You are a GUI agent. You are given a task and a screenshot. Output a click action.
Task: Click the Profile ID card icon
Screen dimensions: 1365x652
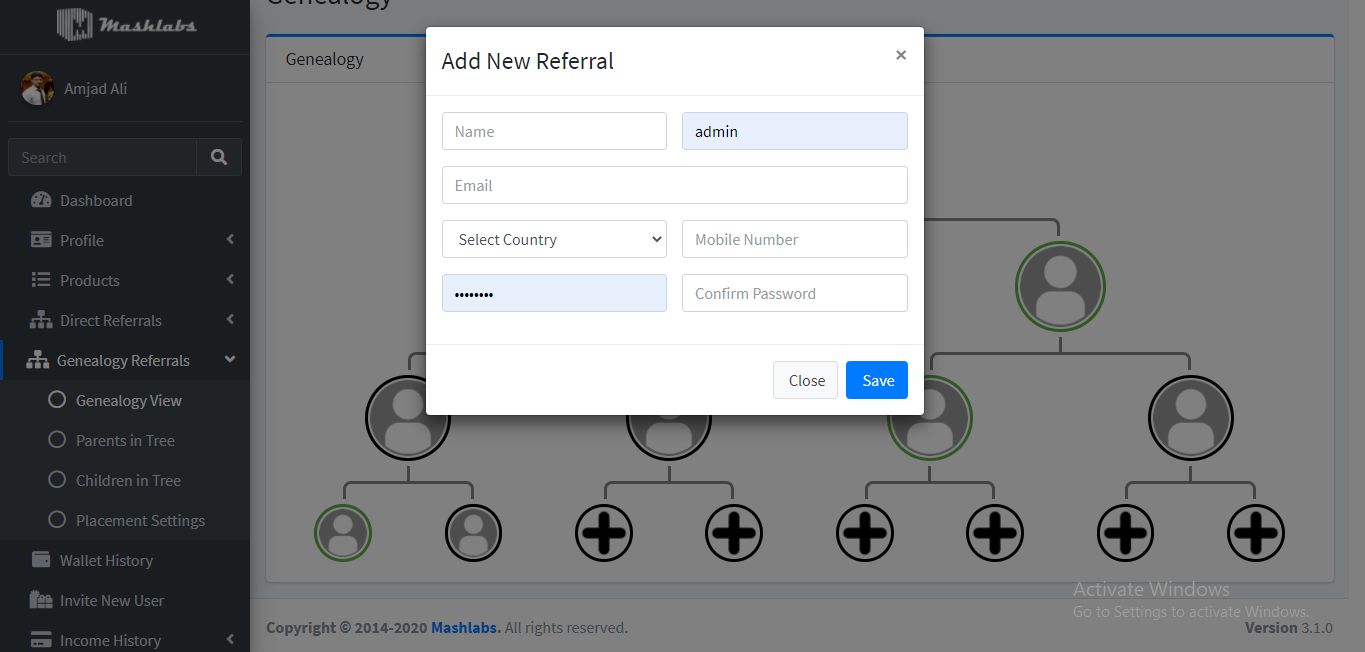[x=41, y=240]
